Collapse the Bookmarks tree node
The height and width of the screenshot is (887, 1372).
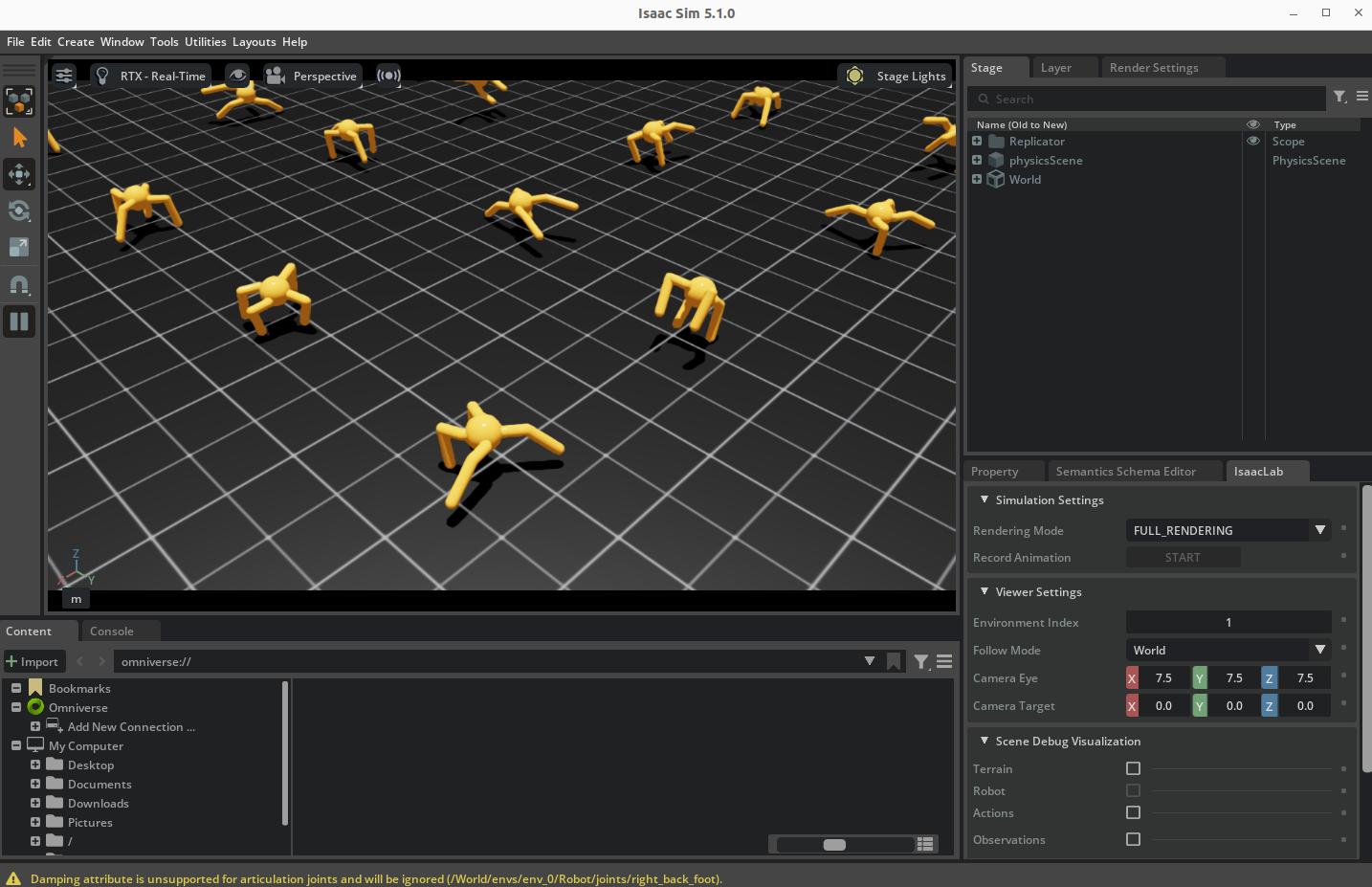coord(16,688)
